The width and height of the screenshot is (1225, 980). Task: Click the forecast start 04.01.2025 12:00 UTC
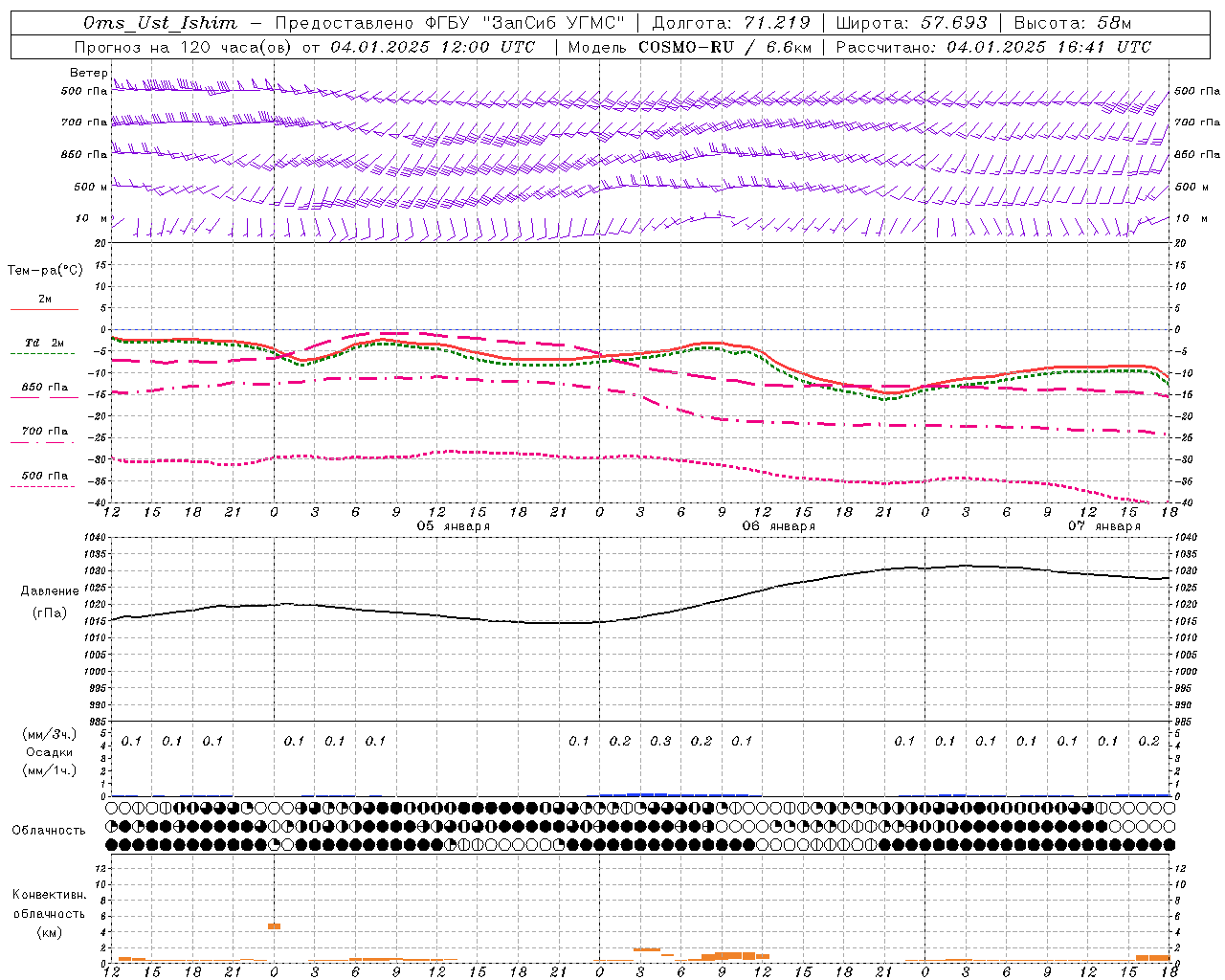pyautogui.click(x=433, y=47)
